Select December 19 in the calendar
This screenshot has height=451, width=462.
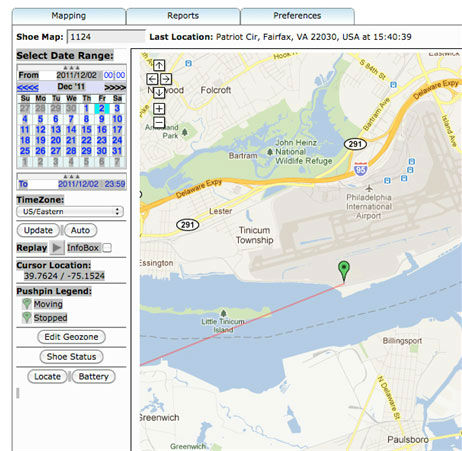(40, 140)
